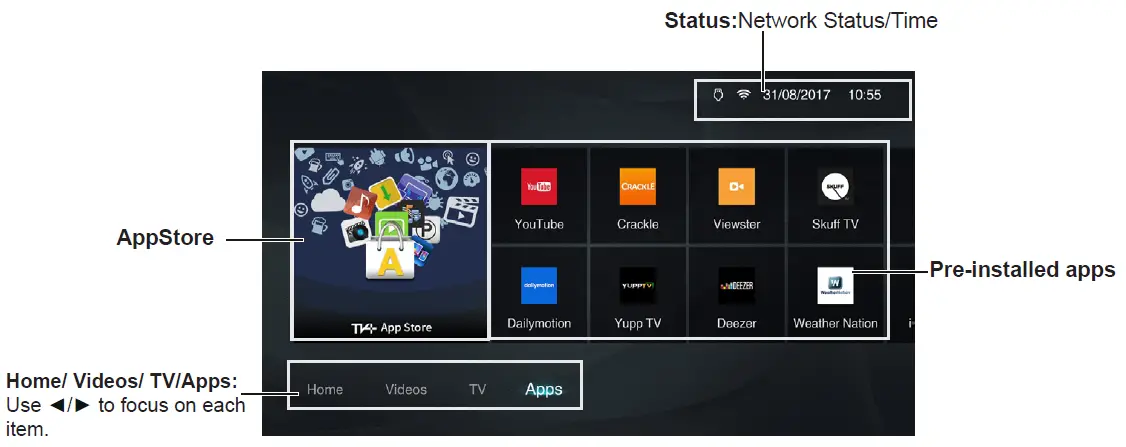This screenshot has height=447, width=1126.
Task: Open the T App Store tile
Action: pos(391,241)
